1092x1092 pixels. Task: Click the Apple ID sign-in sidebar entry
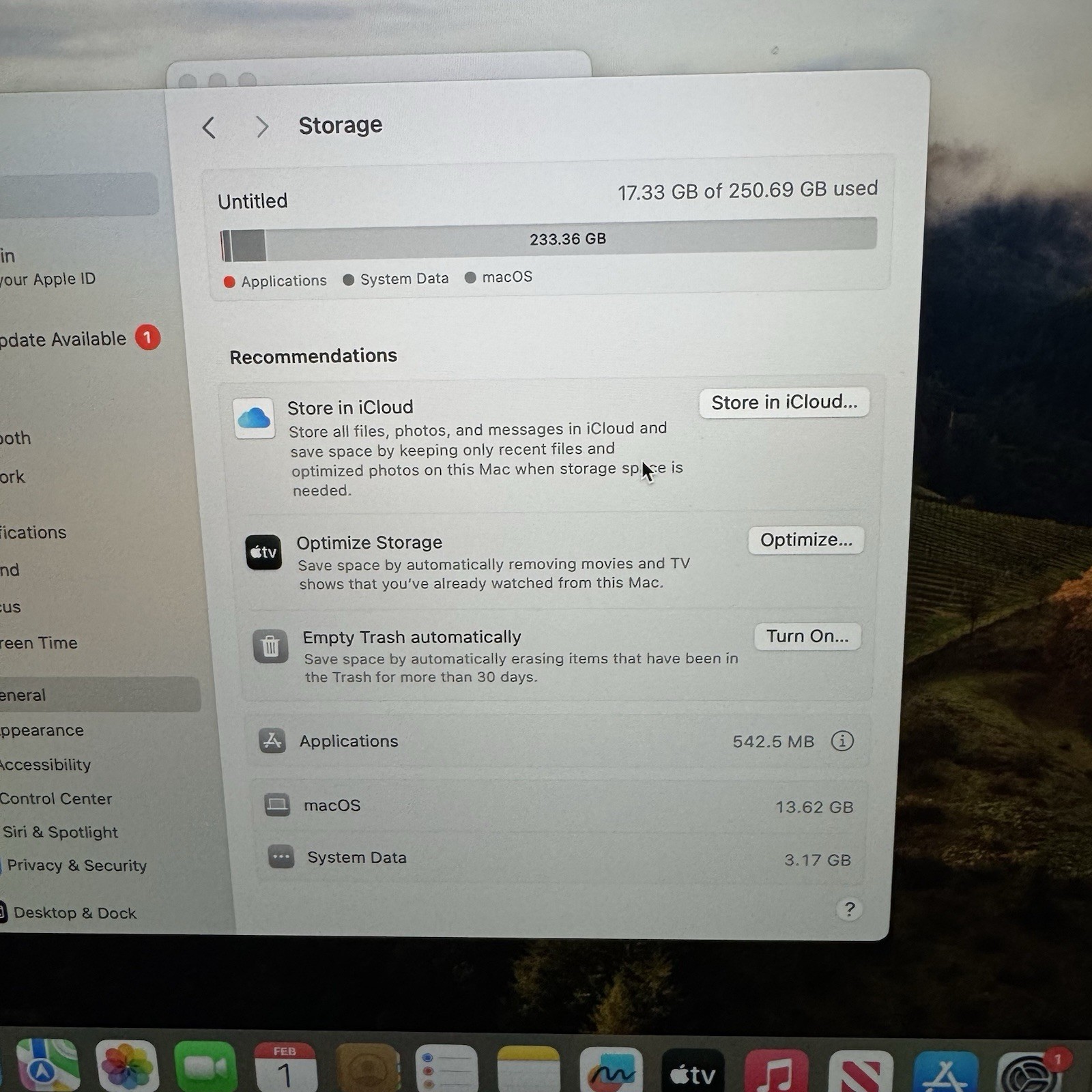[x=48, y=268]
